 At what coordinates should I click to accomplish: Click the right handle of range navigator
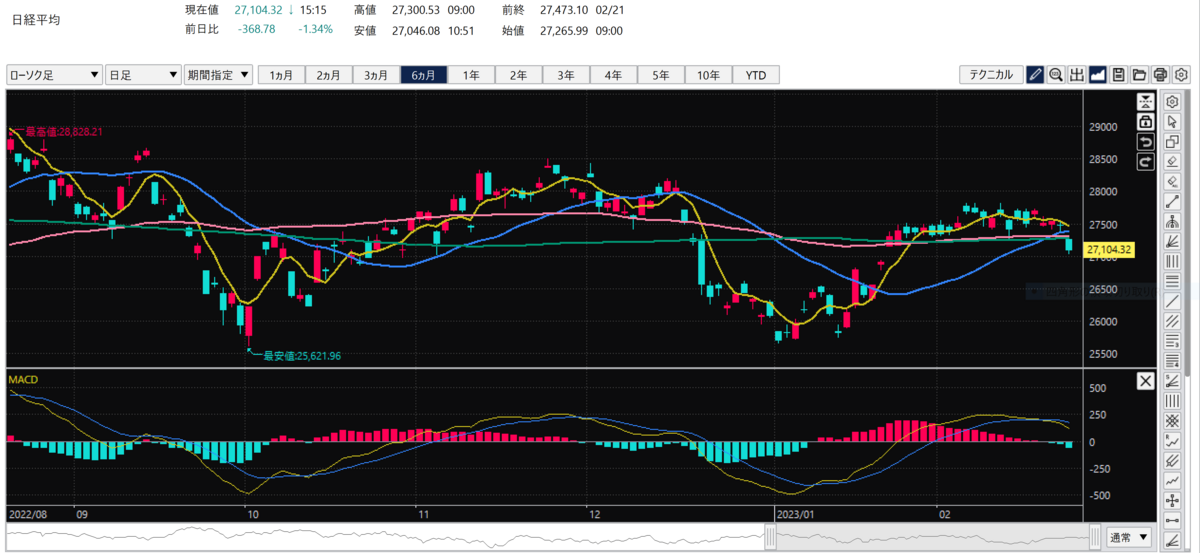click(1095, 538)
